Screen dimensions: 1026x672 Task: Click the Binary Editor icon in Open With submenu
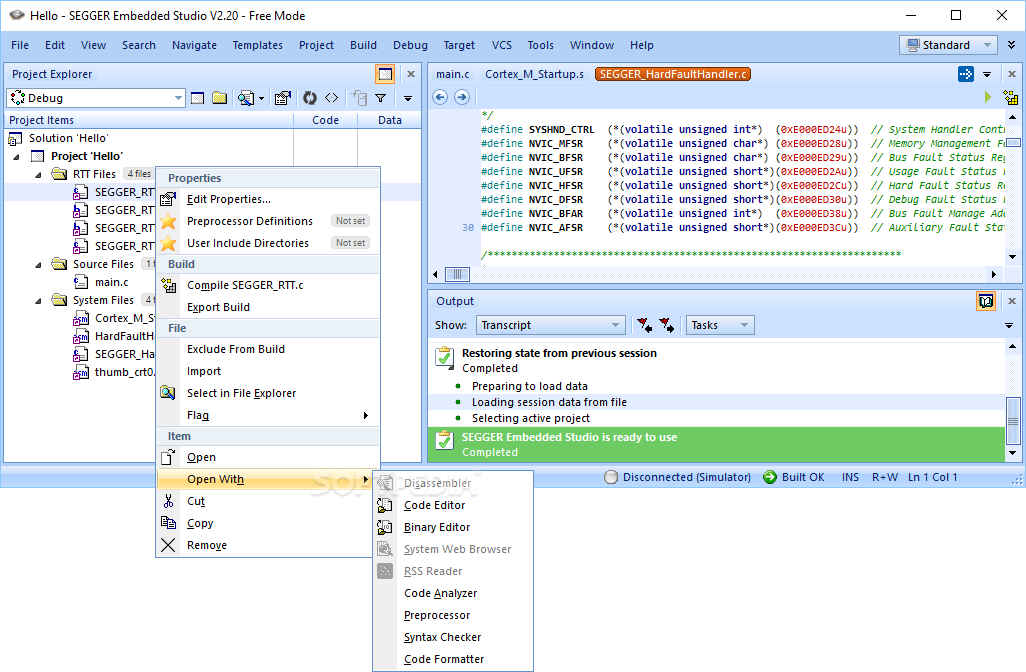click(385, 527)
